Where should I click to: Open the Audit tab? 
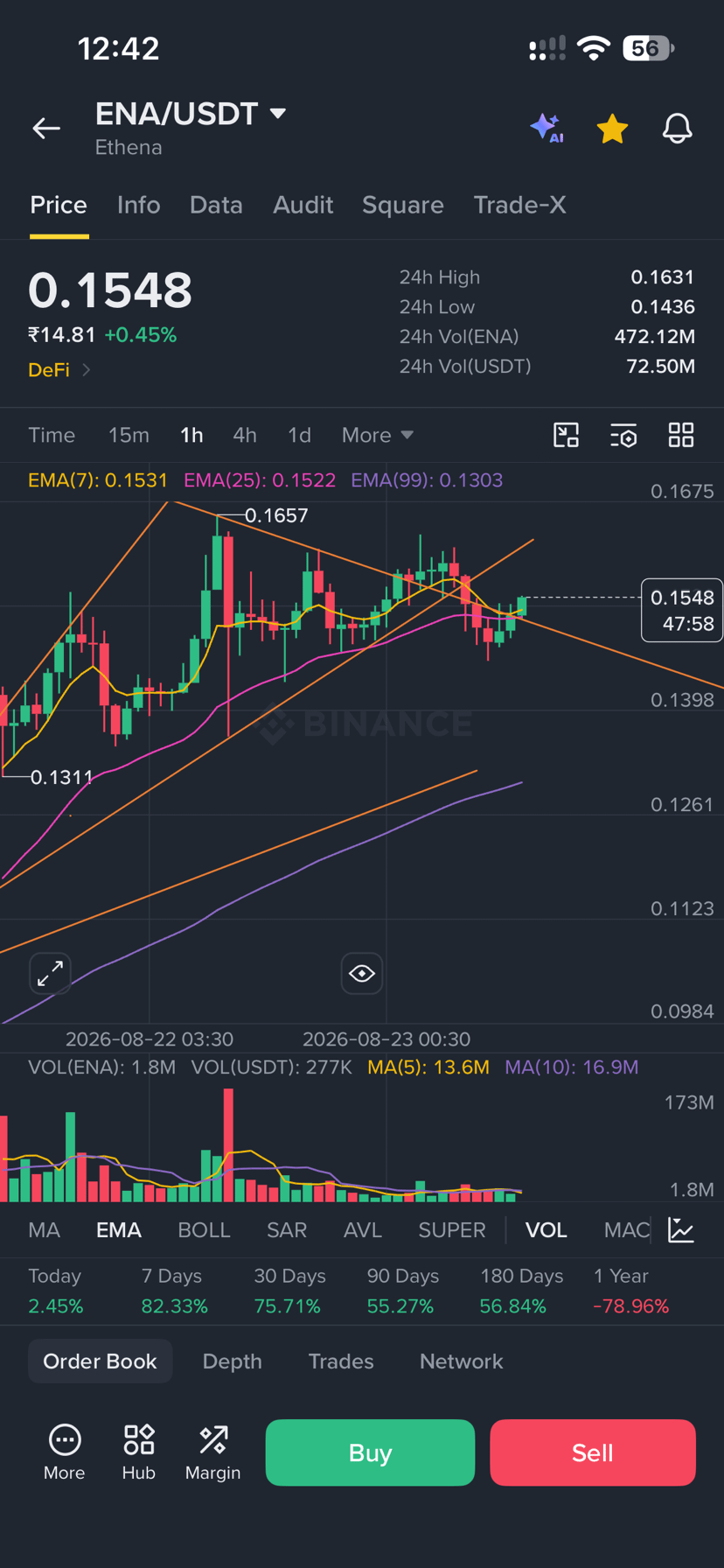(x=303, y=205)
